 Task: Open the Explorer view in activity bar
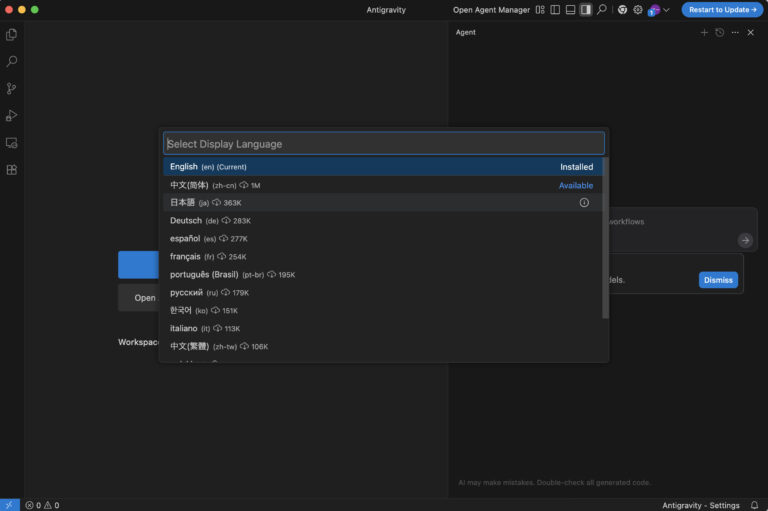pos(12,35)
